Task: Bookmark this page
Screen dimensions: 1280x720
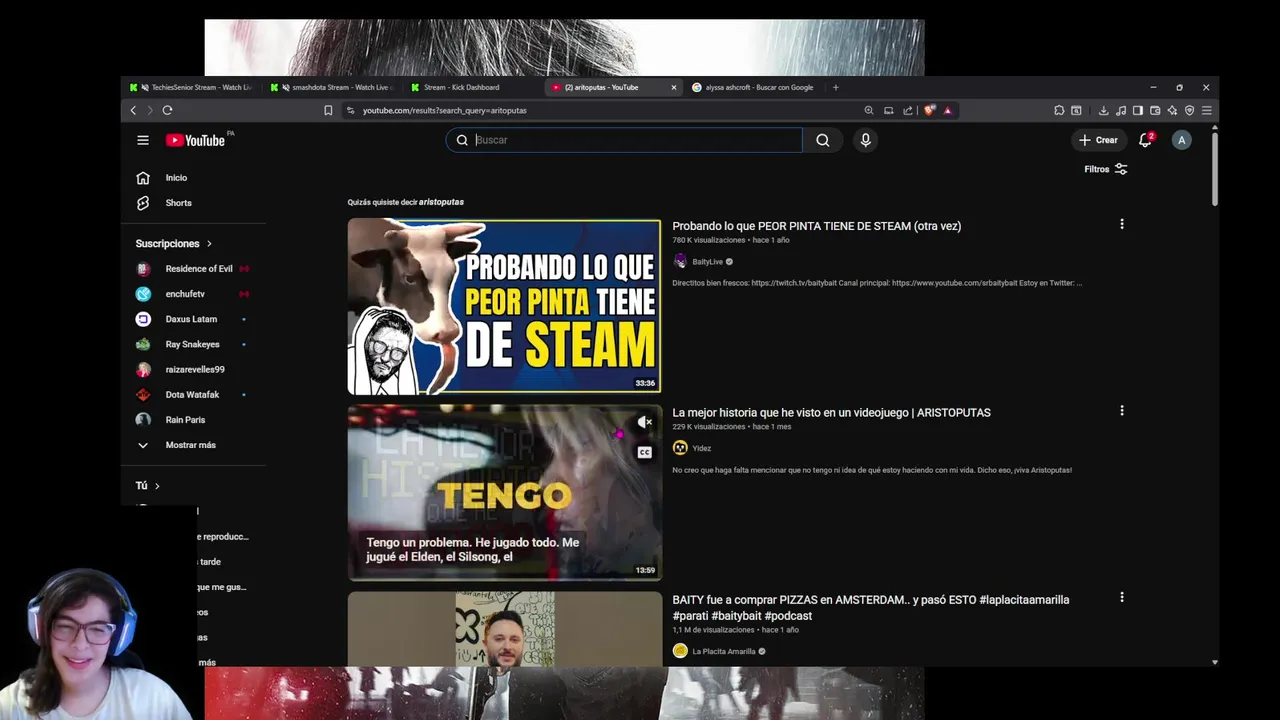Action: click(x=328, y=110)
